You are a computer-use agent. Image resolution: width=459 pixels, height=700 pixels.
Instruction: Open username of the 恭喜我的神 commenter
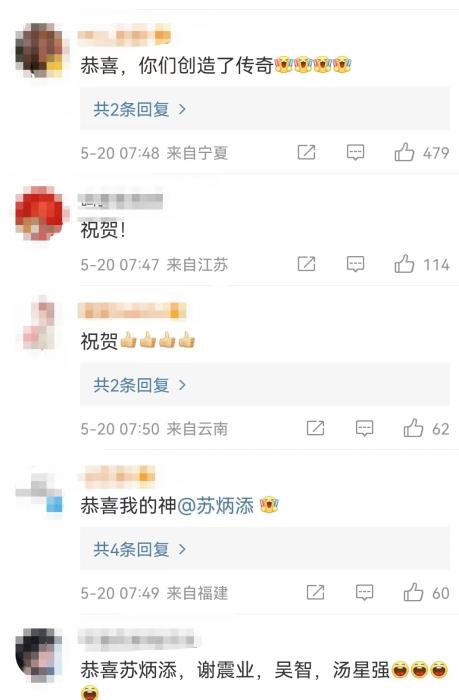pyautogui.click(x=117, y=476)
